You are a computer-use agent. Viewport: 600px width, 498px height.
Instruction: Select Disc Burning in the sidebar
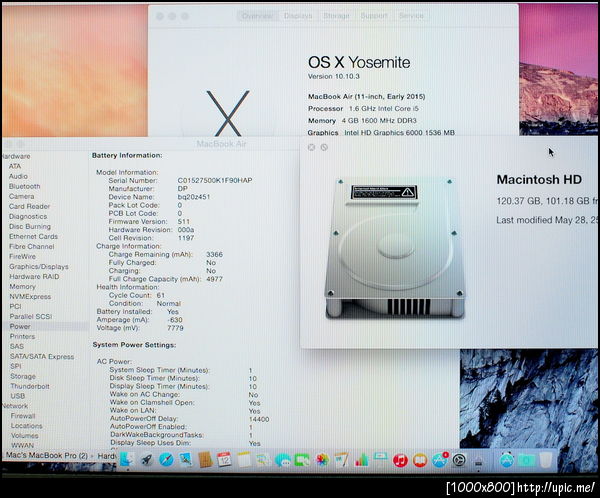[30, 227]
